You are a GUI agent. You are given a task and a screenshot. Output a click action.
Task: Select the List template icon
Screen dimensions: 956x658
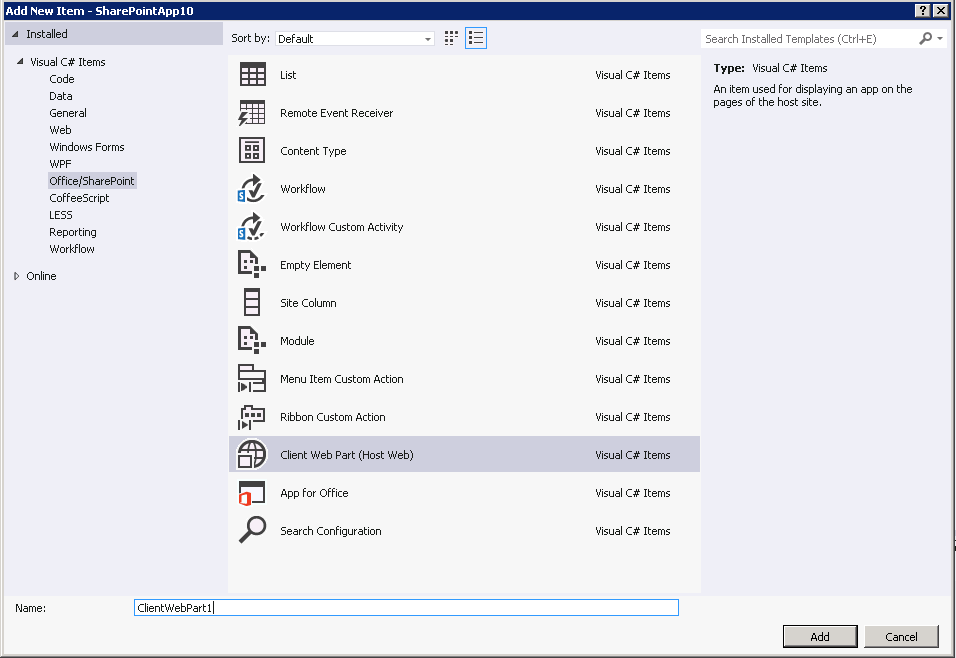[x=252, y=74]
